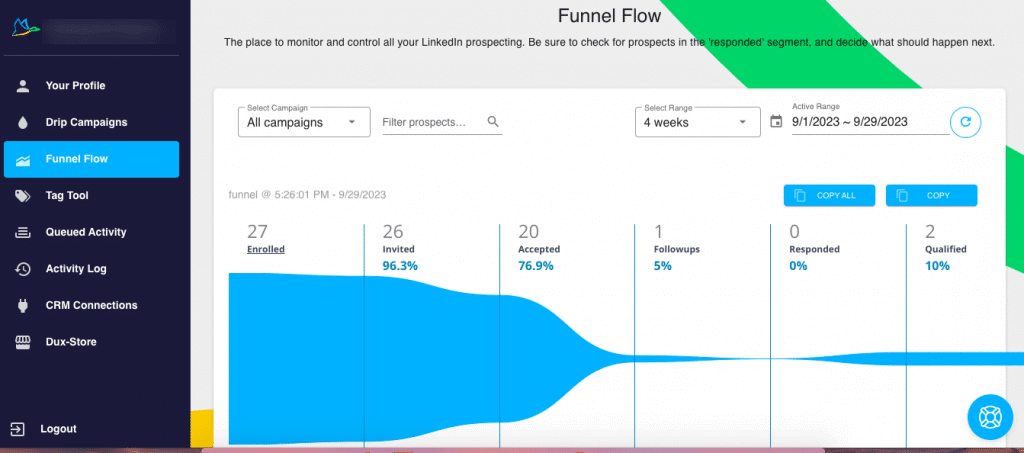
Task: Focus the Filter prospects input field
Action: pos(430,122)
